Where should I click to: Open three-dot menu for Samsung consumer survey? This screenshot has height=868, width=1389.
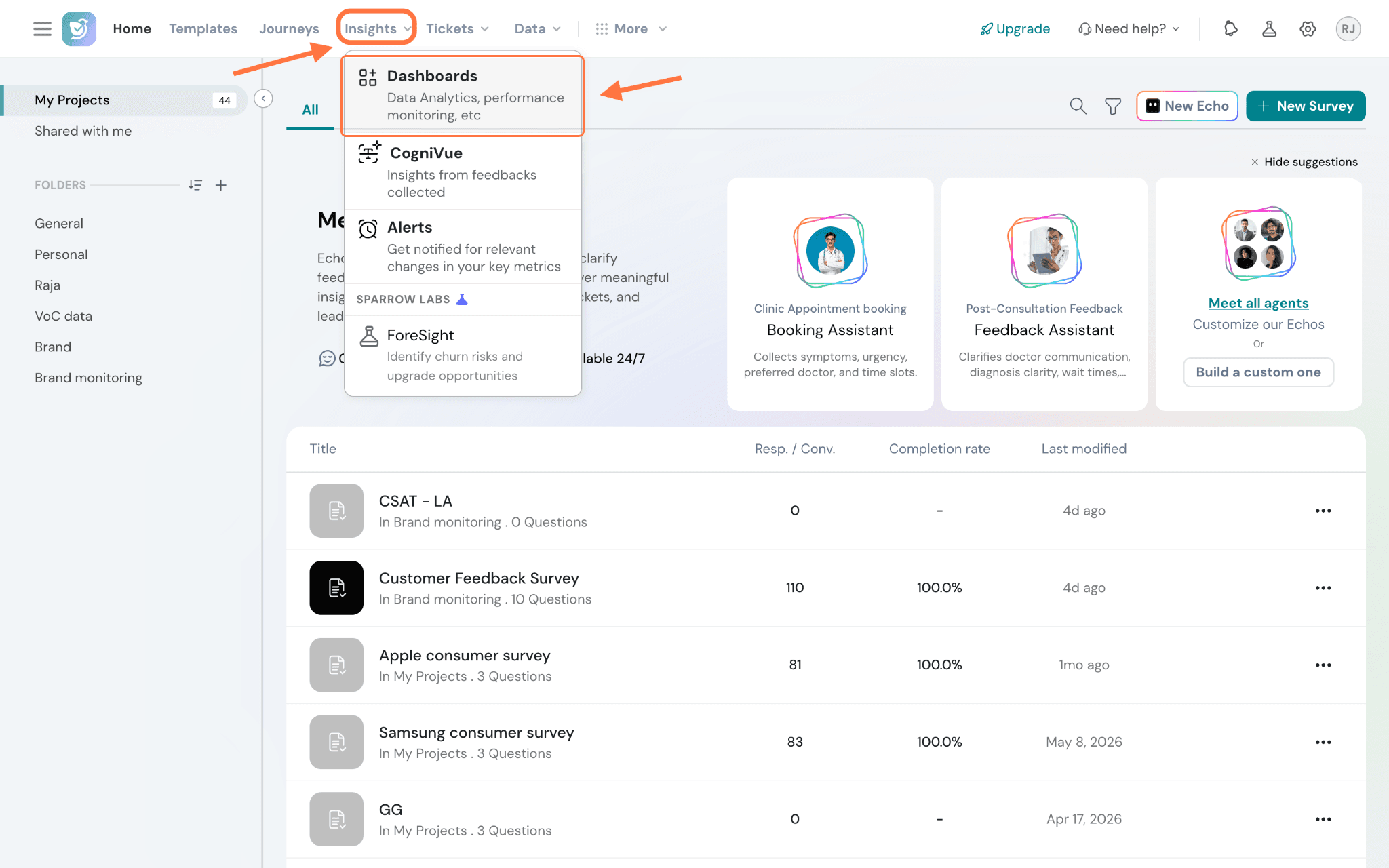[1323, 742]
